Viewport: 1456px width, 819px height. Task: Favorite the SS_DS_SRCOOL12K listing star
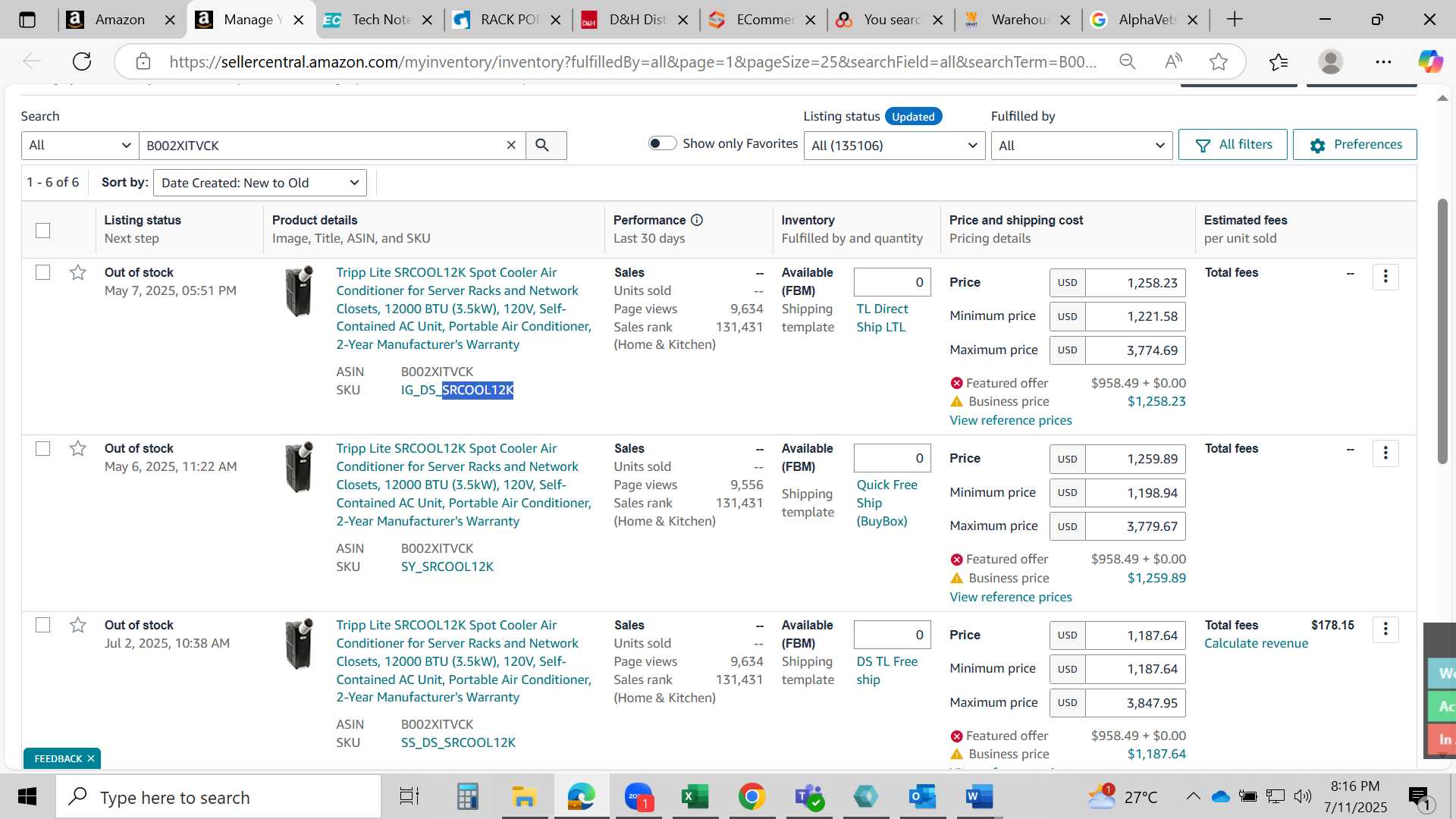pyautogui.click(x=77, y=625)
